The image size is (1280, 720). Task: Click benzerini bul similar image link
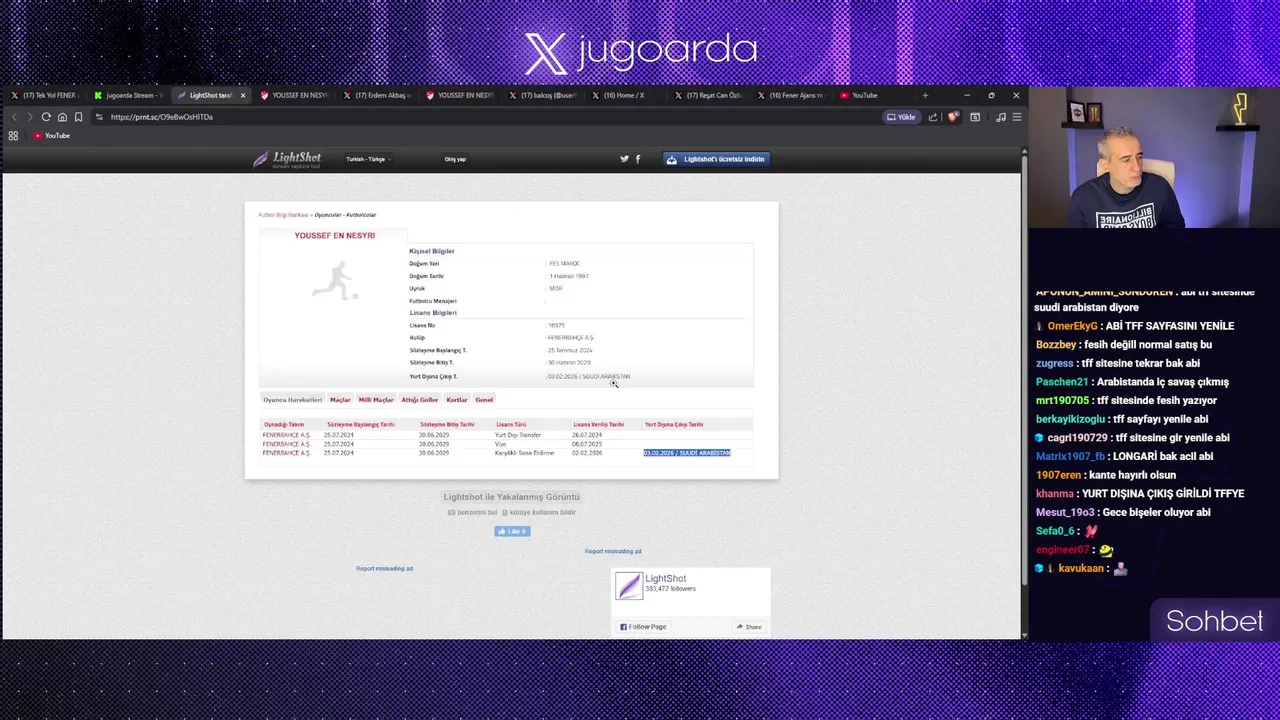click(472, 512)
